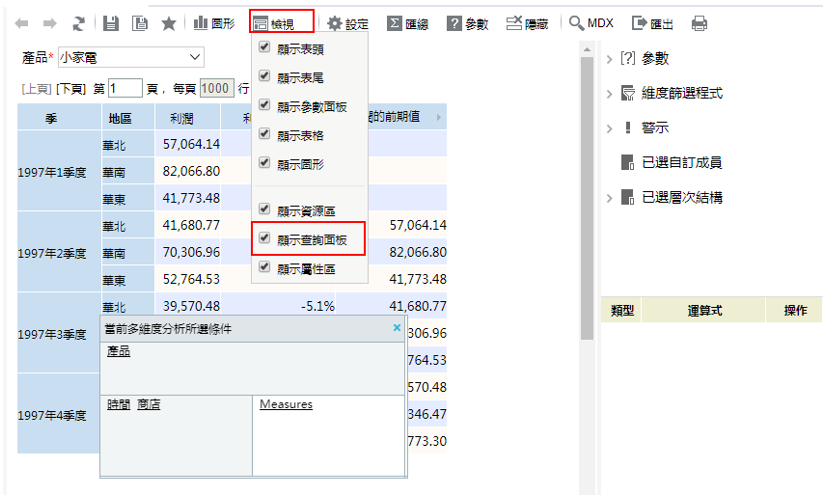Open the 產品 dropdown showing 小家電
Image resolution: width=825 pixels, height=497 pixels.
[131, 57]
